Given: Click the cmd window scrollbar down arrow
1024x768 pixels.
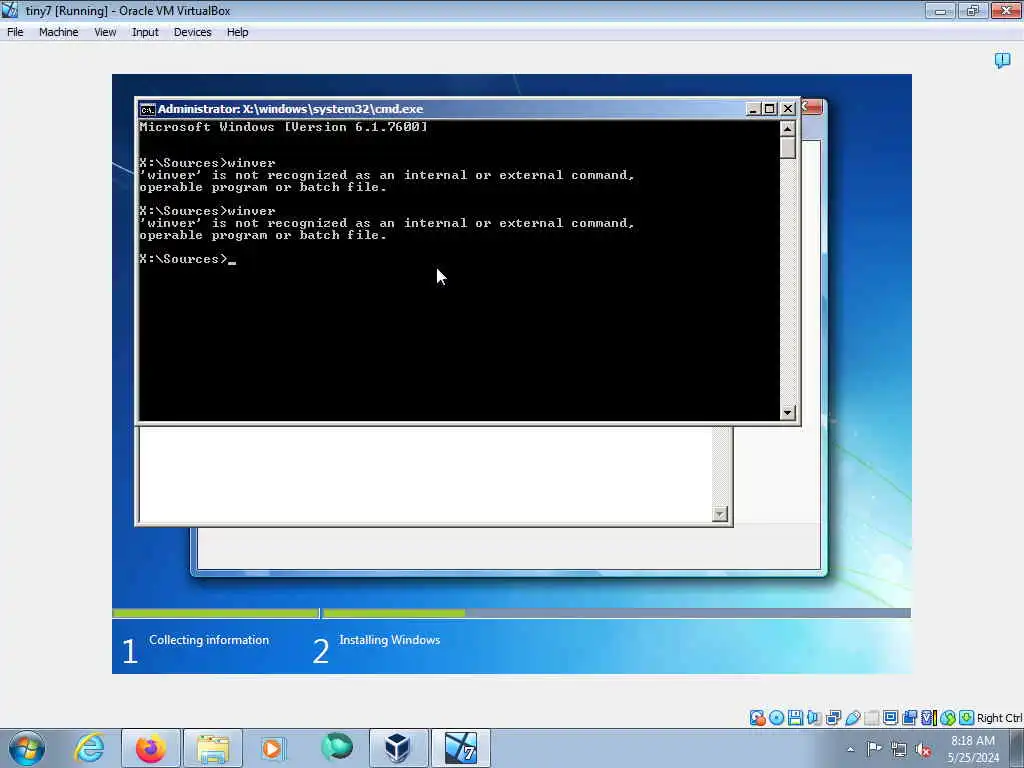Looking at the screenshot, I should pyautogui.click(x=788, y=412).
